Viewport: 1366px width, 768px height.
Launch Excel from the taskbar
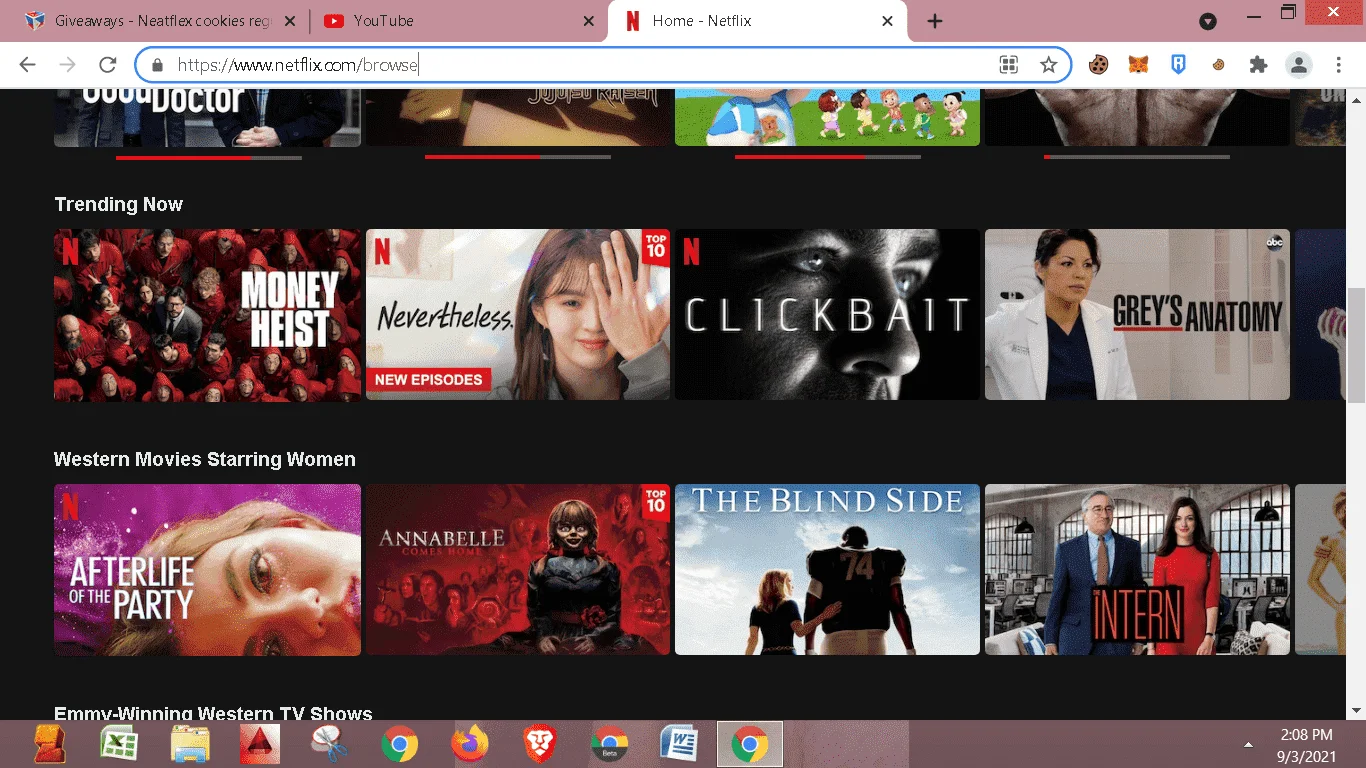point(119,744)
